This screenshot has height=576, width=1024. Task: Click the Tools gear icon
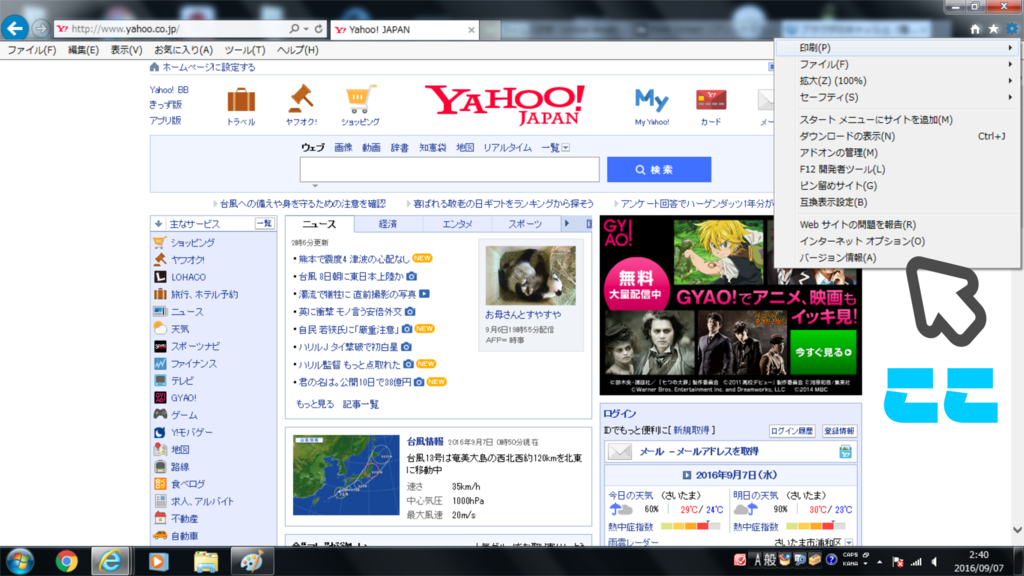point(1012,29)
